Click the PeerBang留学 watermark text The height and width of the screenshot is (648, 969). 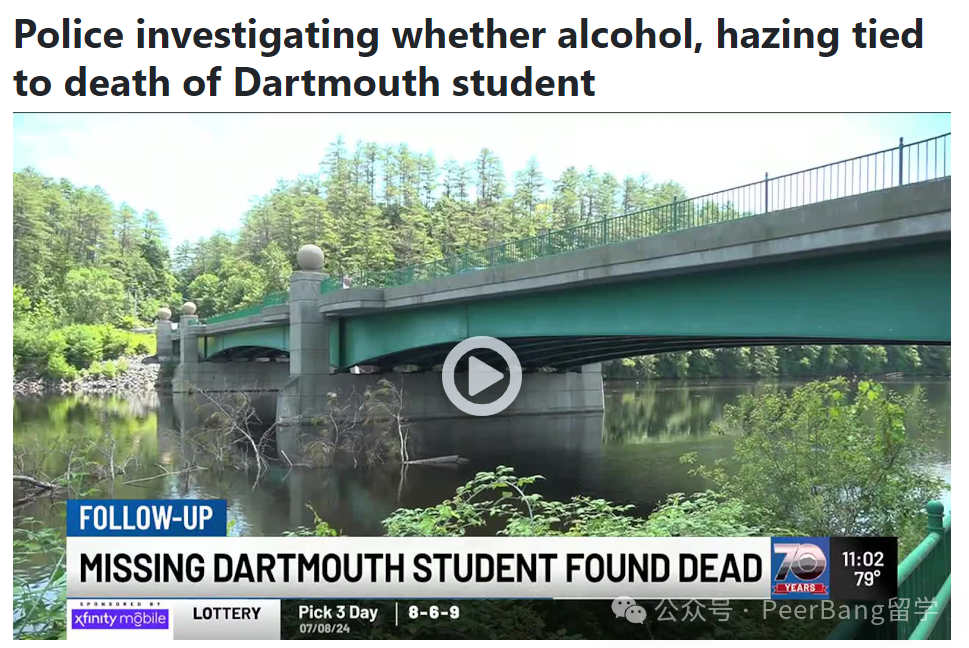pyautogui.click(x=850, y=610)
